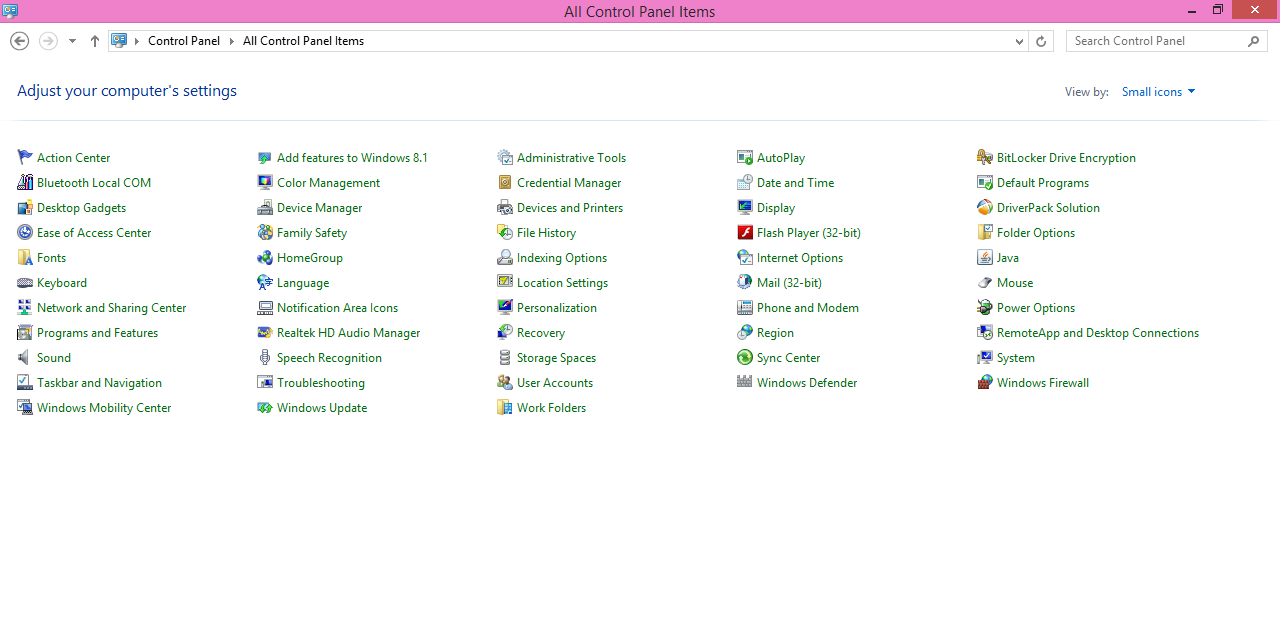
Task: Open the Recovery link
Action: point(541,333)
